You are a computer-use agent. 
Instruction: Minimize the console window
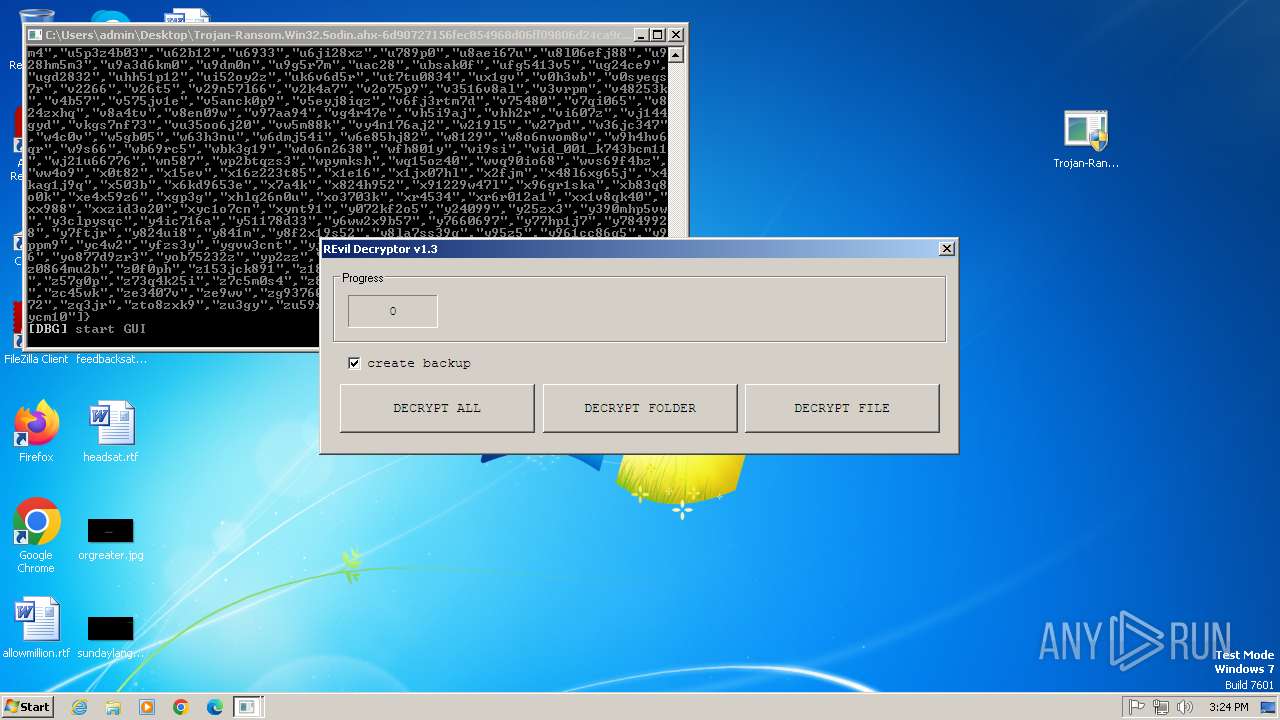642,34
